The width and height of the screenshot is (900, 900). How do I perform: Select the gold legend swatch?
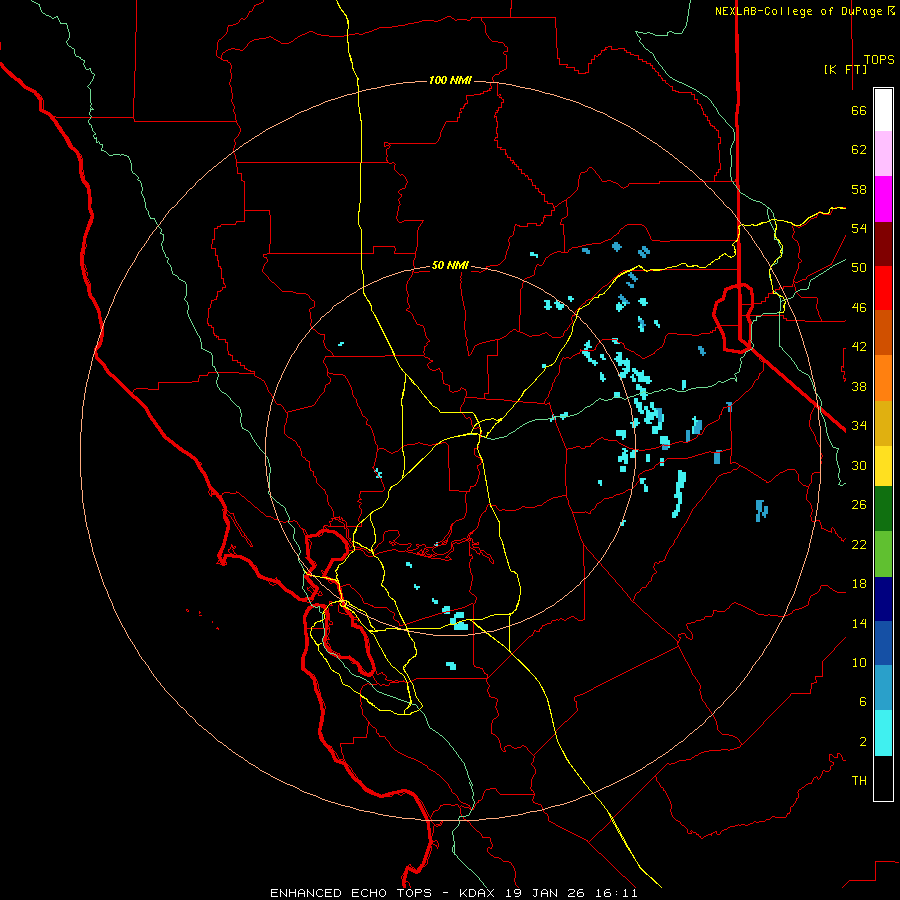point(883,423)
